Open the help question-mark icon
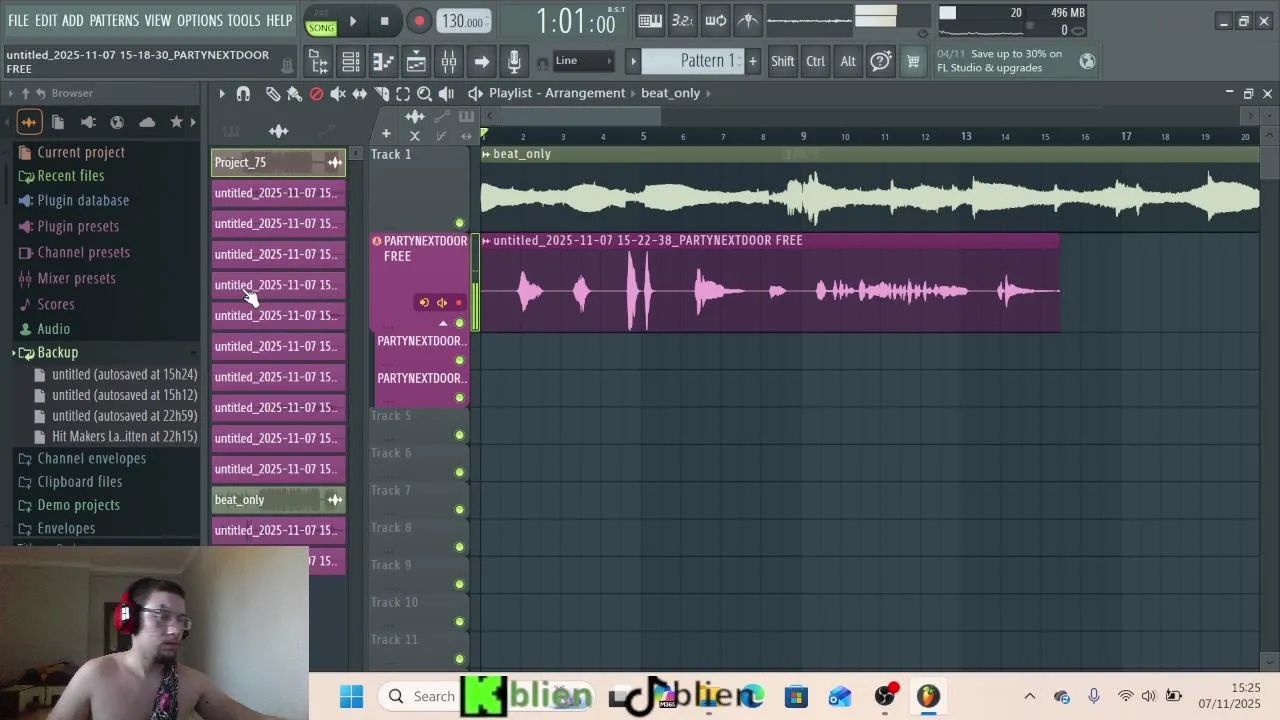This screenshot has height=720, width=1280. (880, 61)
